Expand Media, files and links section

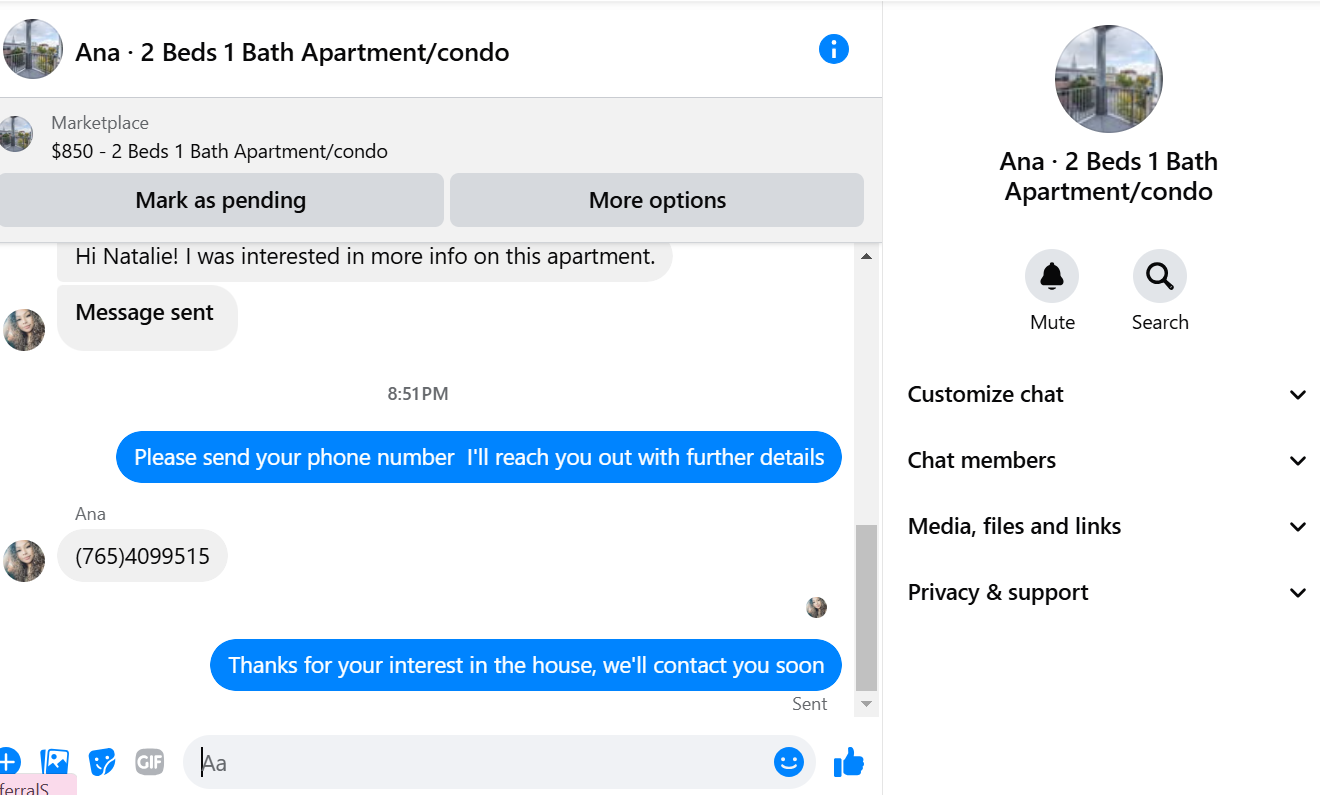tap(1107, 526)
